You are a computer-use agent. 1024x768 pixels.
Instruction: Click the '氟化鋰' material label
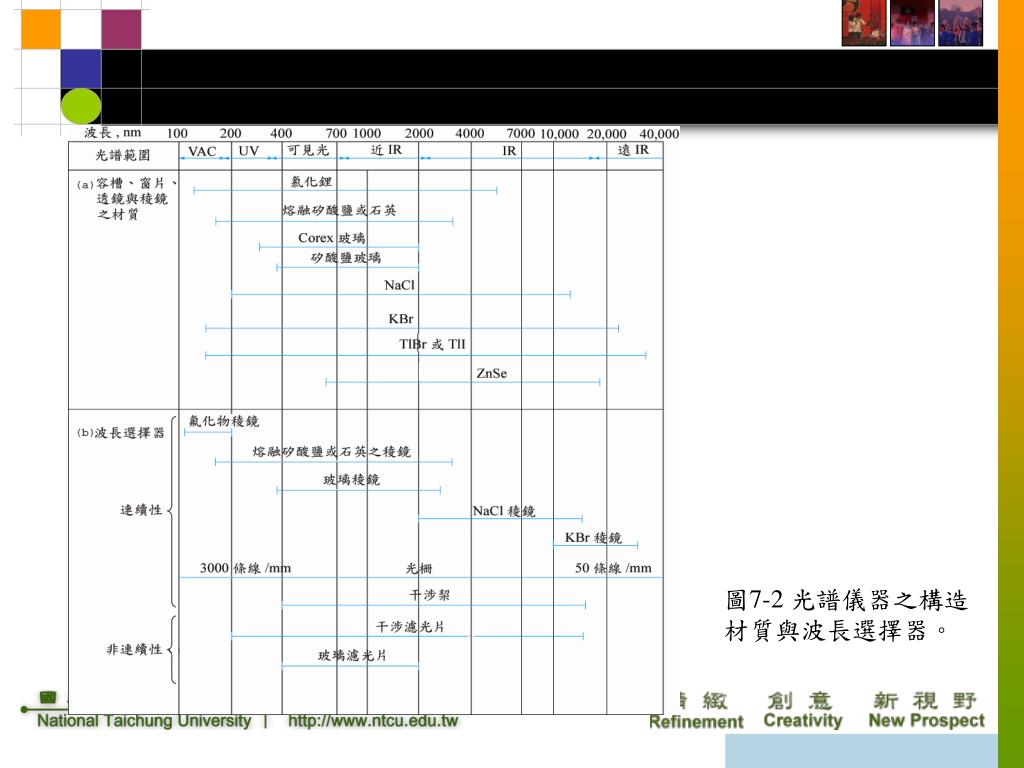(311, 182)
